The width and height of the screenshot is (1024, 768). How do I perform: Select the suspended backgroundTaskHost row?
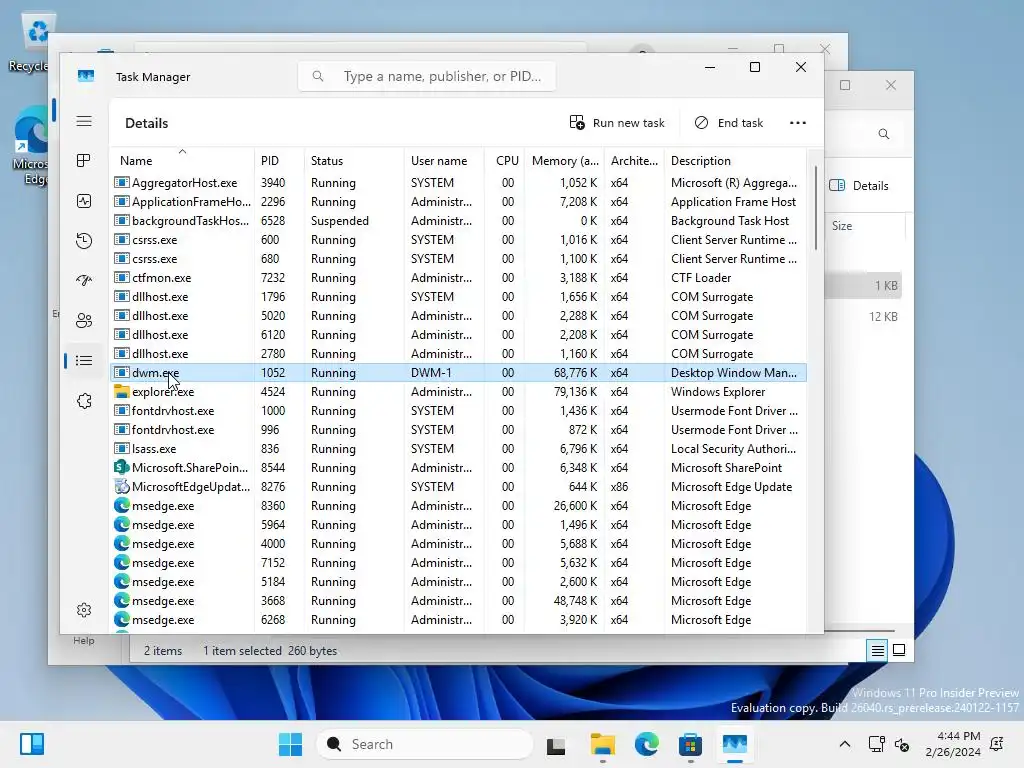click(458, 221)
